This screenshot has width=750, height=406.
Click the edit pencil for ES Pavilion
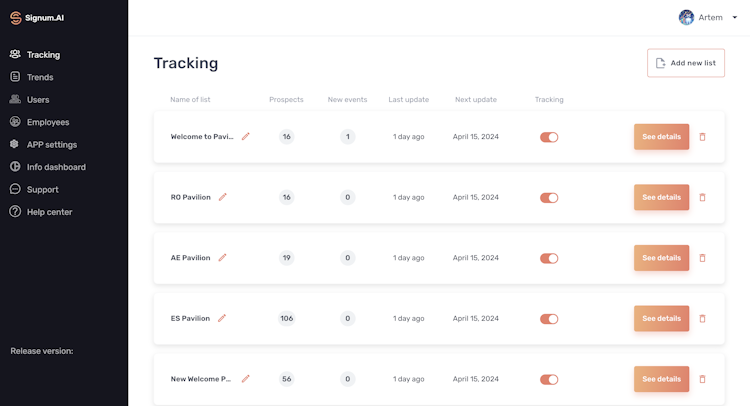pyautogui.click(x=223, y=318)
